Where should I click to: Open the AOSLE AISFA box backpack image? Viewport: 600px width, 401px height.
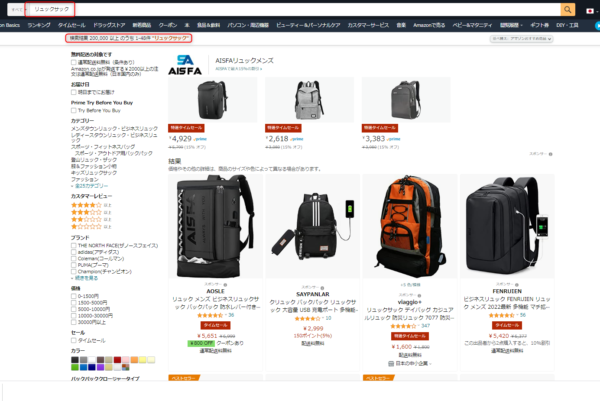pyautogui.click(x=215, y=226)
